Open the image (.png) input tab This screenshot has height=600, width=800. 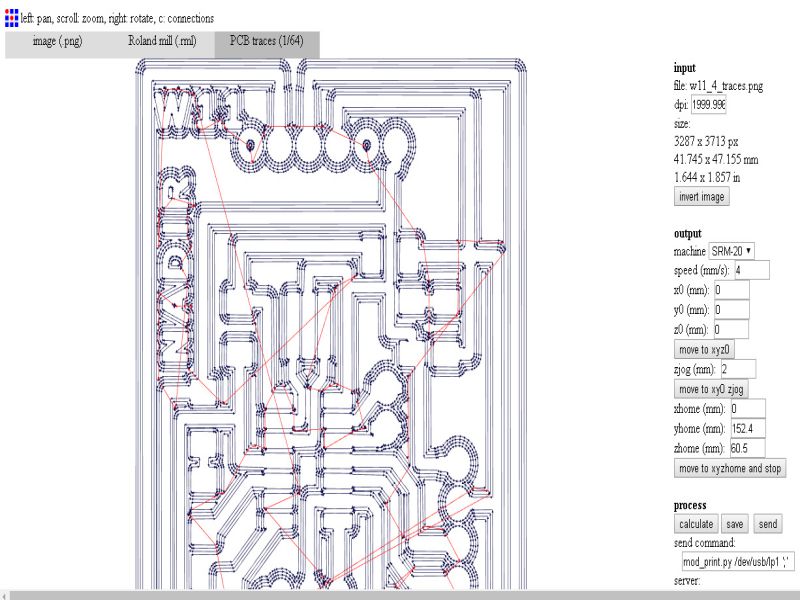[57, 41]
